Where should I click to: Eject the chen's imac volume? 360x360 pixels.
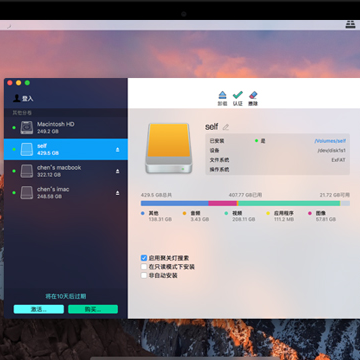[117, 193]
